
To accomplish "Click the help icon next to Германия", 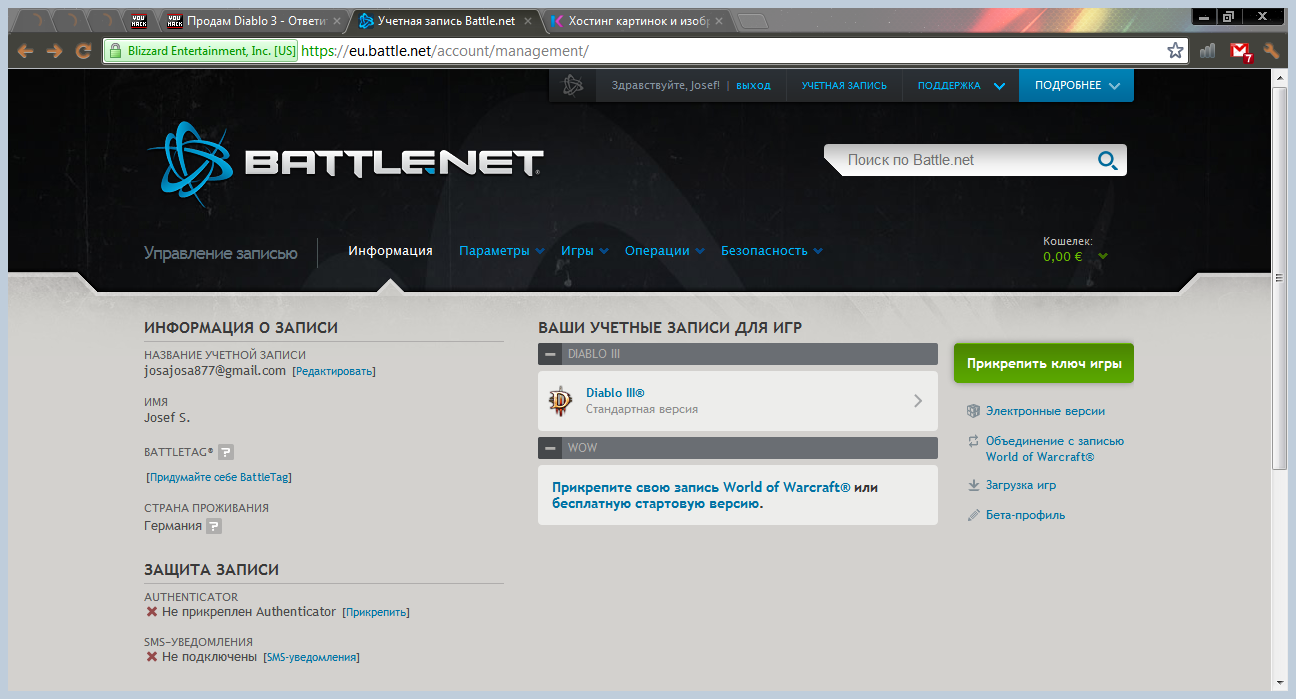I will [x=214, y=526].
